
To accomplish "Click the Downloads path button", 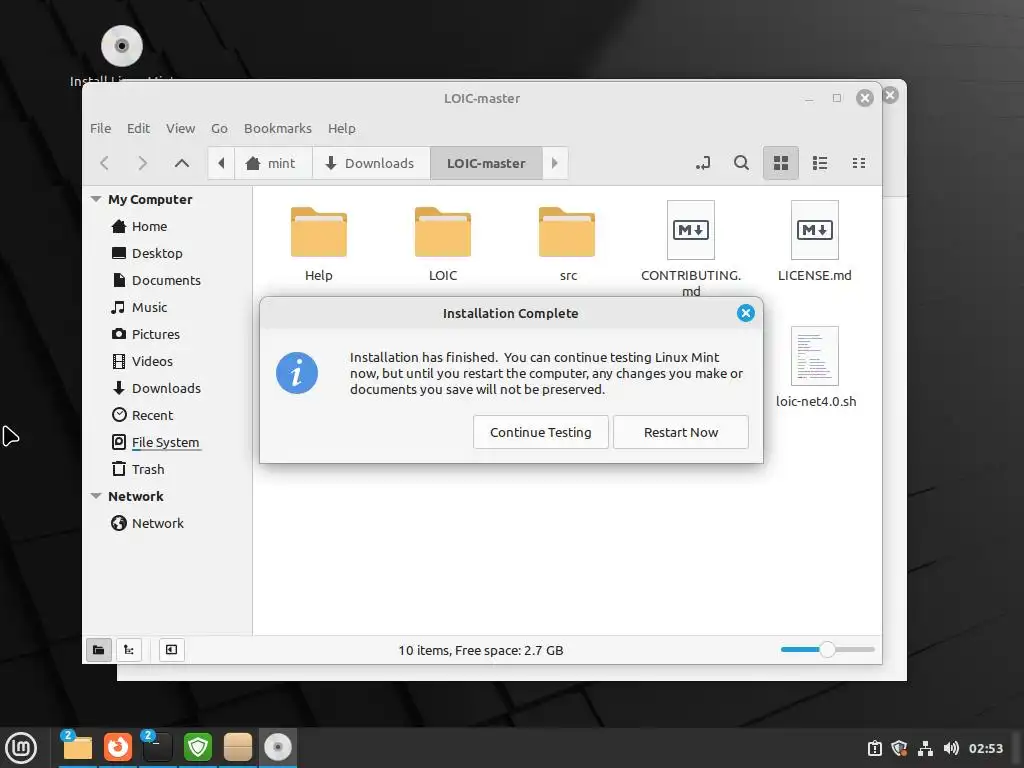I will 370,163.
